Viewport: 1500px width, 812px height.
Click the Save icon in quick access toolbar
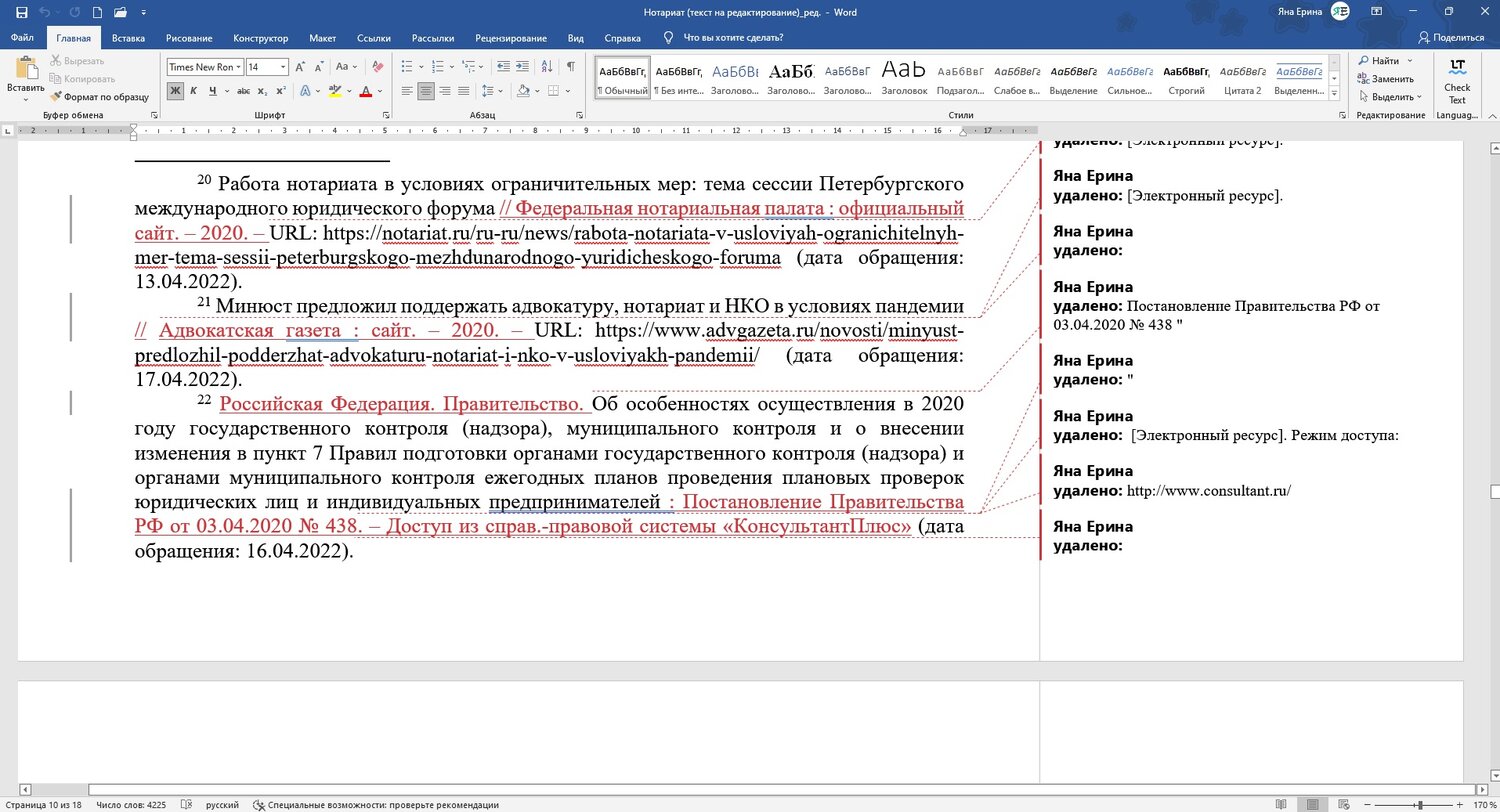(21, 12)
